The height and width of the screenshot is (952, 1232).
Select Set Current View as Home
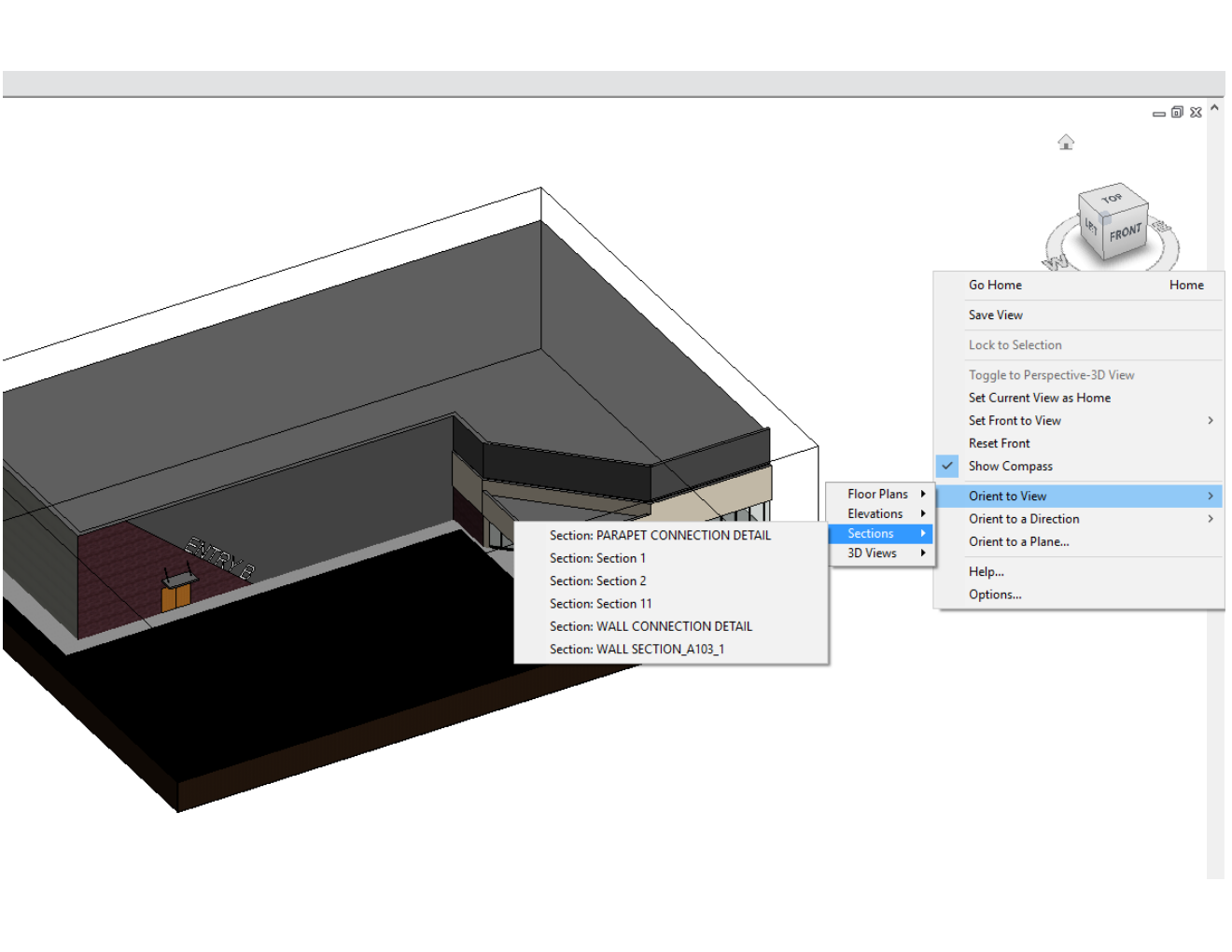[1079, 398]
